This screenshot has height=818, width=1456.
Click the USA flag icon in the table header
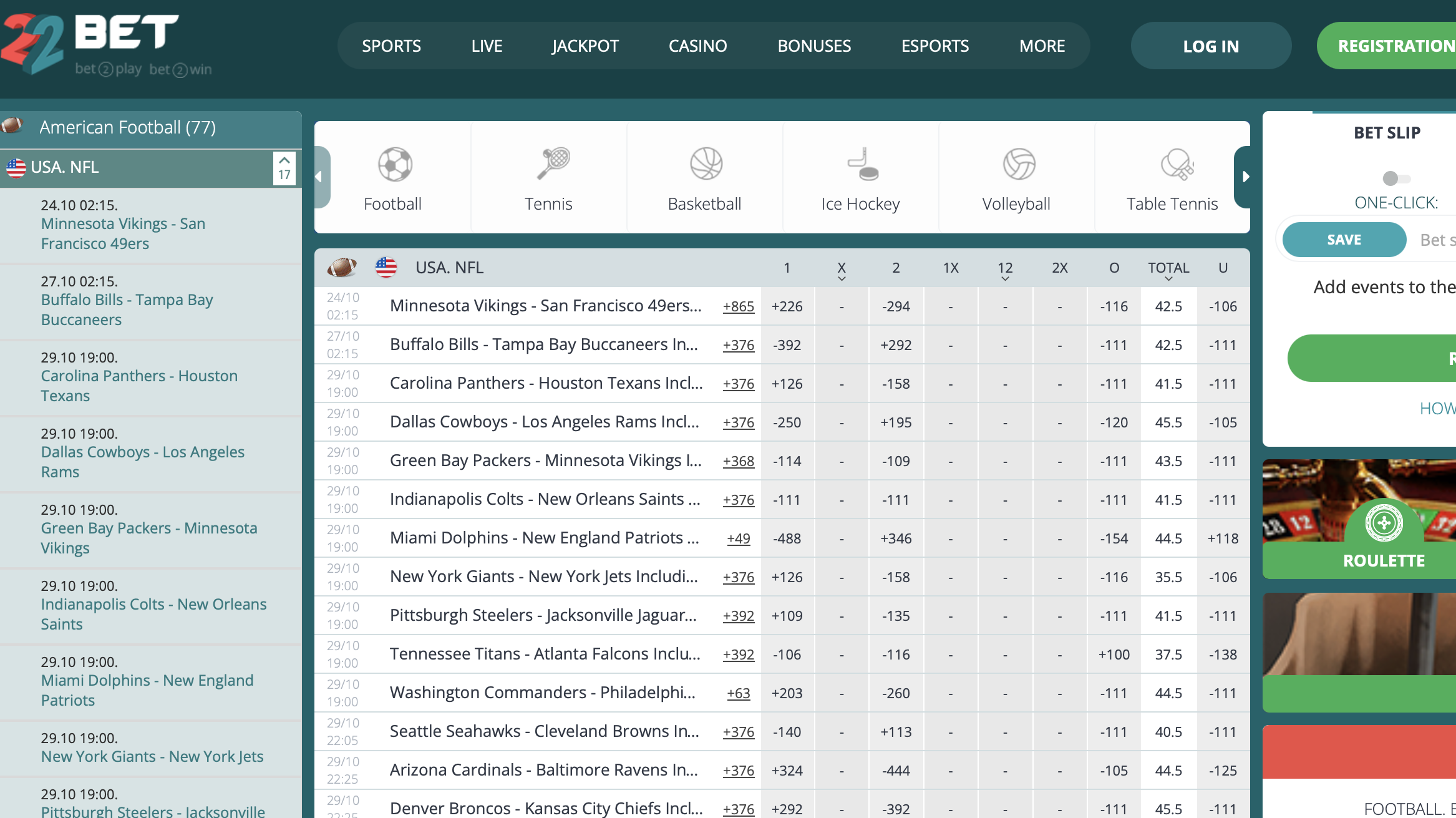click(386, 268)
